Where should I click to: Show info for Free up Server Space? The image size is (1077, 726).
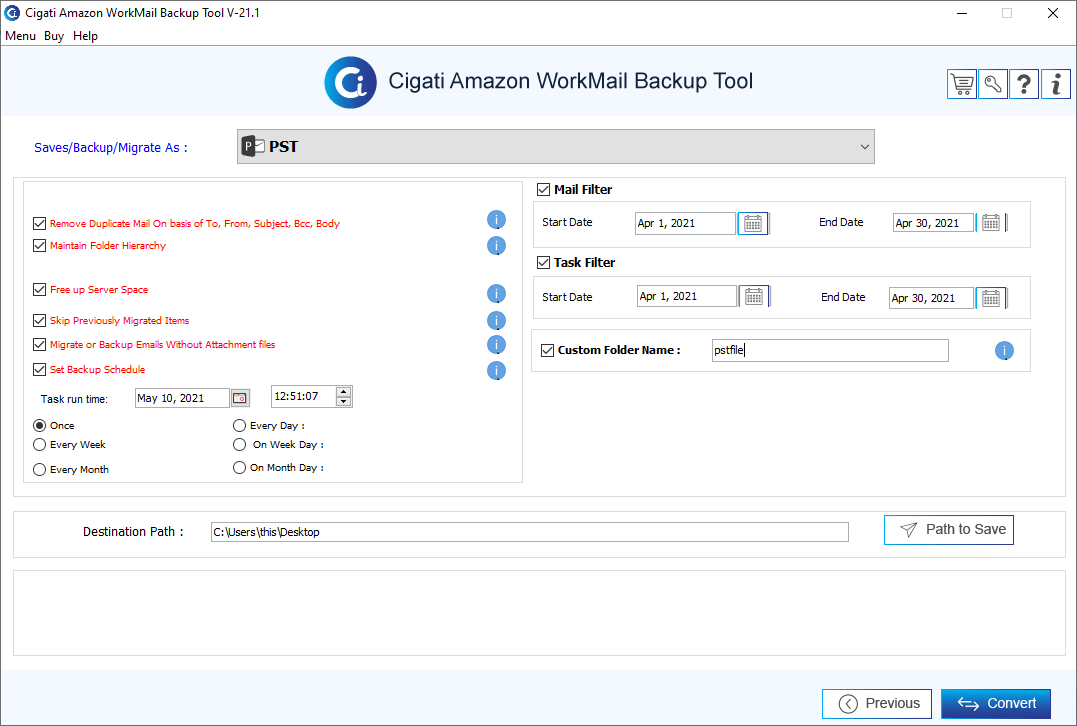(x=496, y=294)
